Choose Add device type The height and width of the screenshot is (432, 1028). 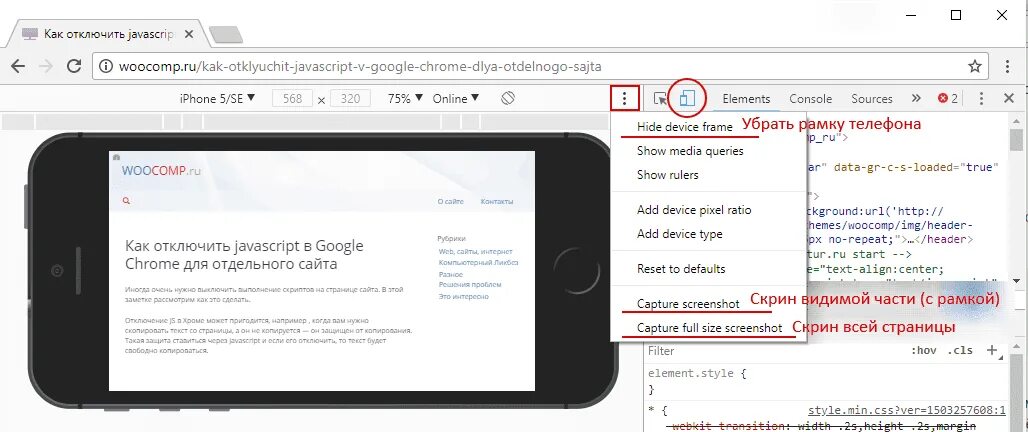tap(680, 234)
